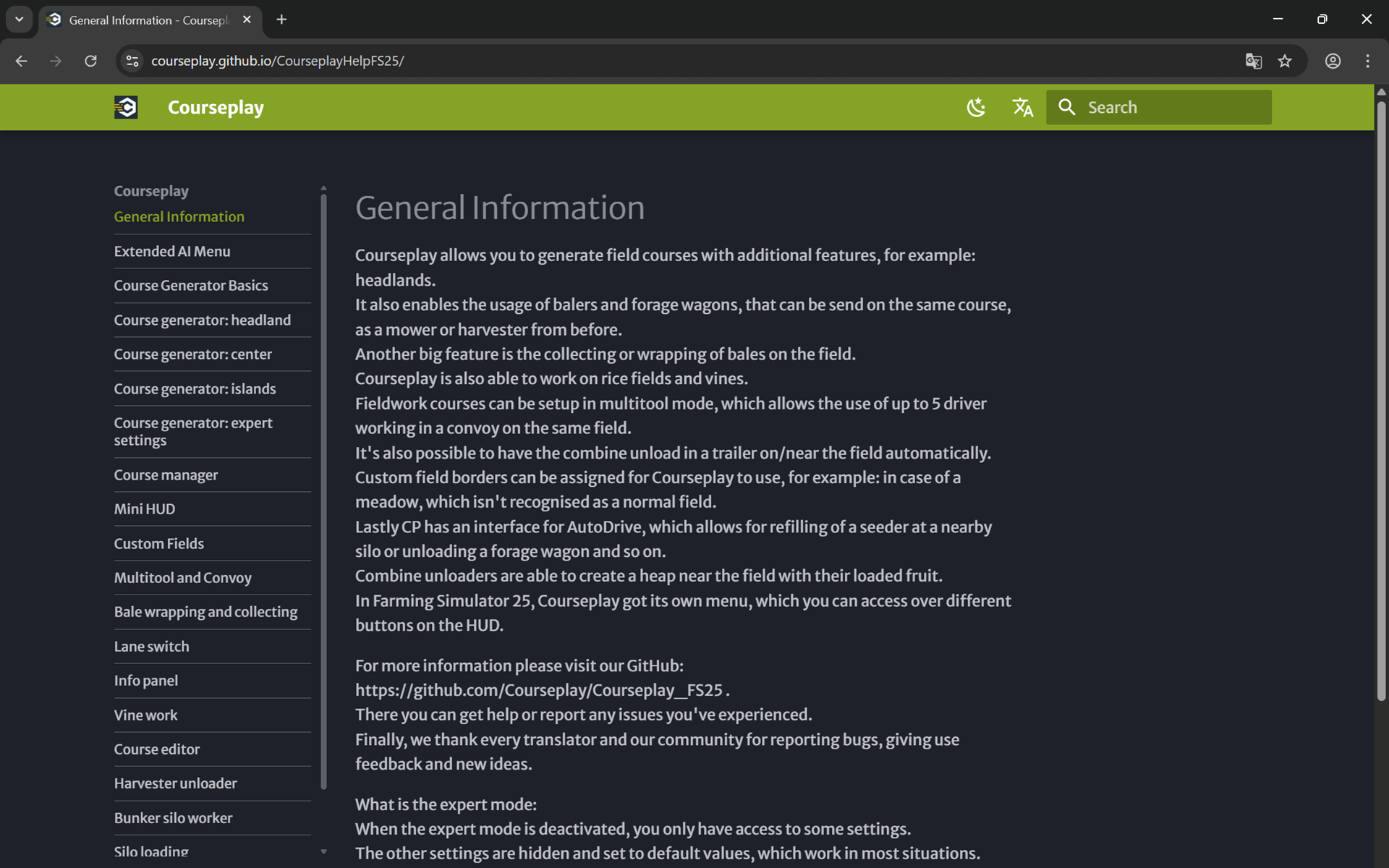Click the search magnifier icon

[1066, 107]
